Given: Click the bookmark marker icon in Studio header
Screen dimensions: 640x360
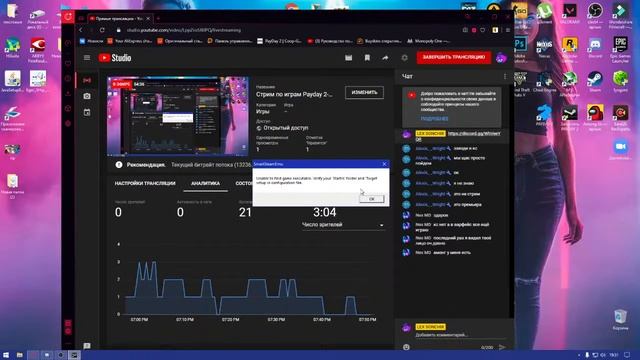Looking at the screenshot, I should (x=367, y=58).
